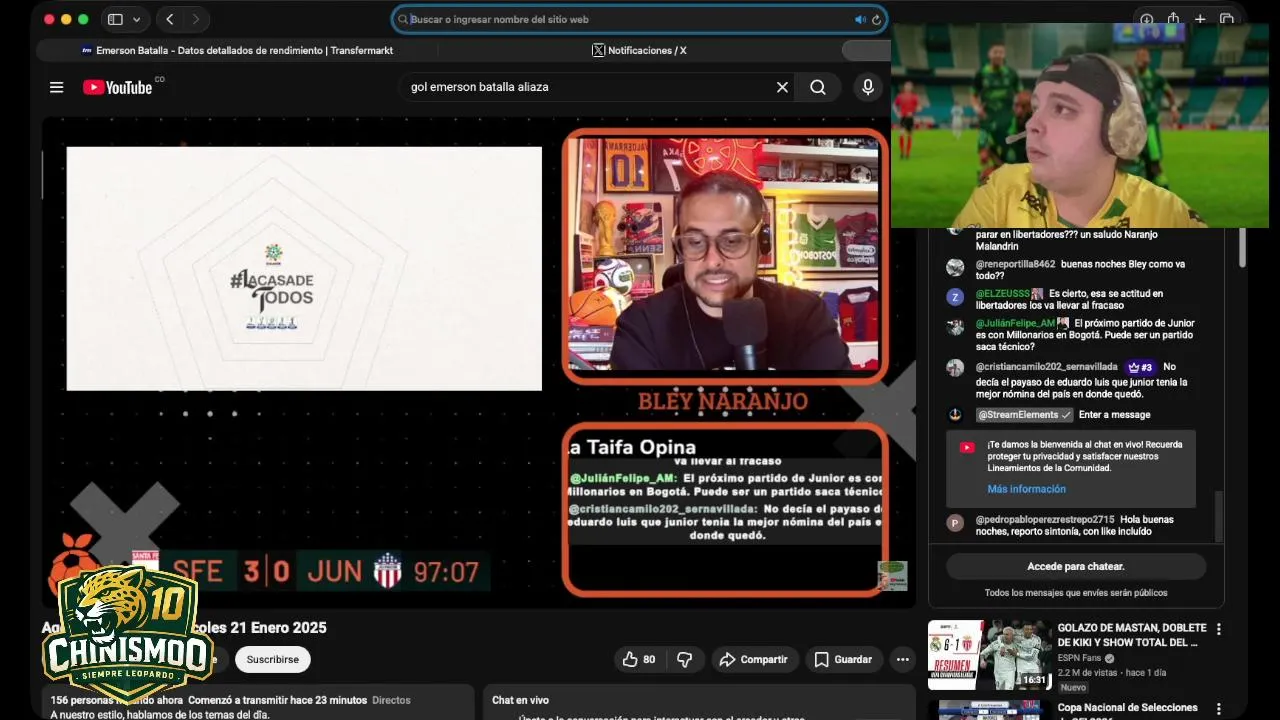The image size is (1280, 720).
Task: Toggle Safari sidebar panel
Action: coord(115,19)
